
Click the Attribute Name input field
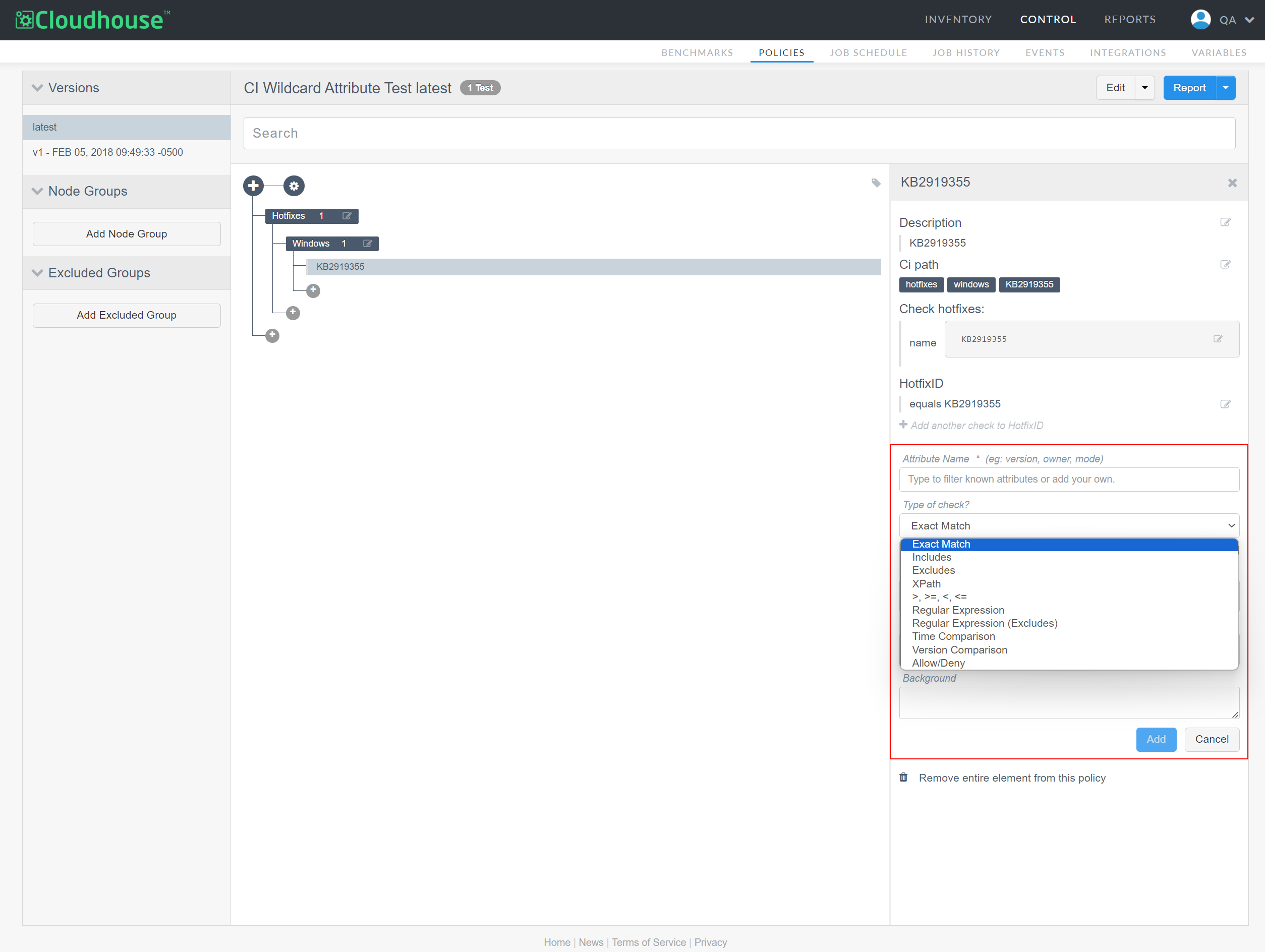[x=1069, y=479]
